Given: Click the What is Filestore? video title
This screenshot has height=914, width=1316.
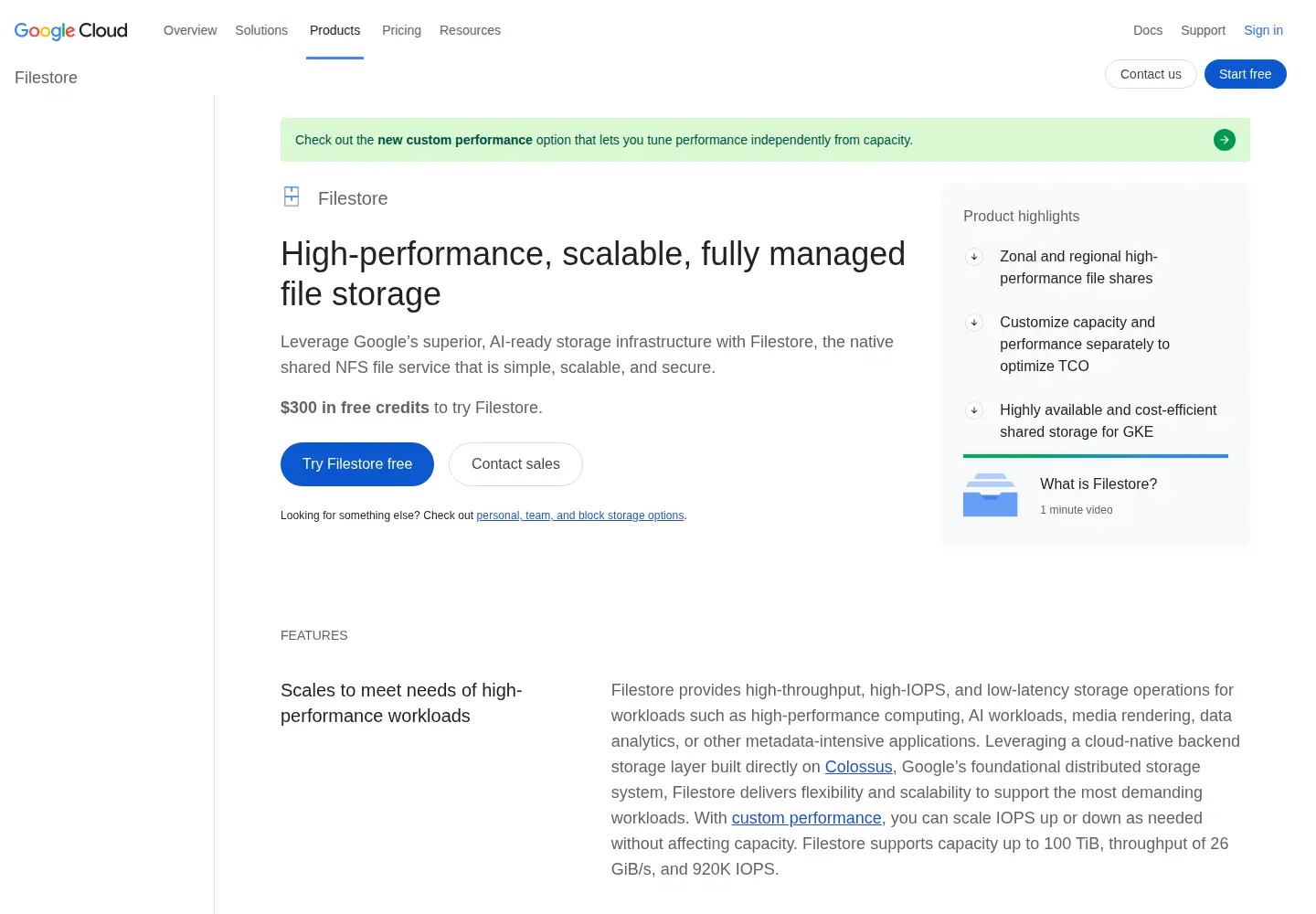Looking at the screenshot, I should pyautogui.click(x=1098, y=484).
